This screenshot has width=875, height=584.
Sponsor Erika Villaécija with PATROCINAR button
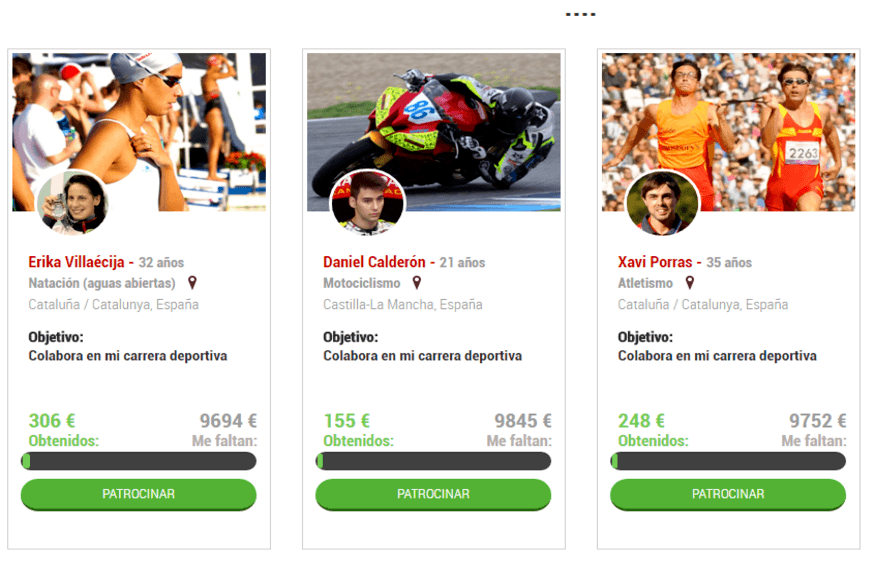[138, 494]
